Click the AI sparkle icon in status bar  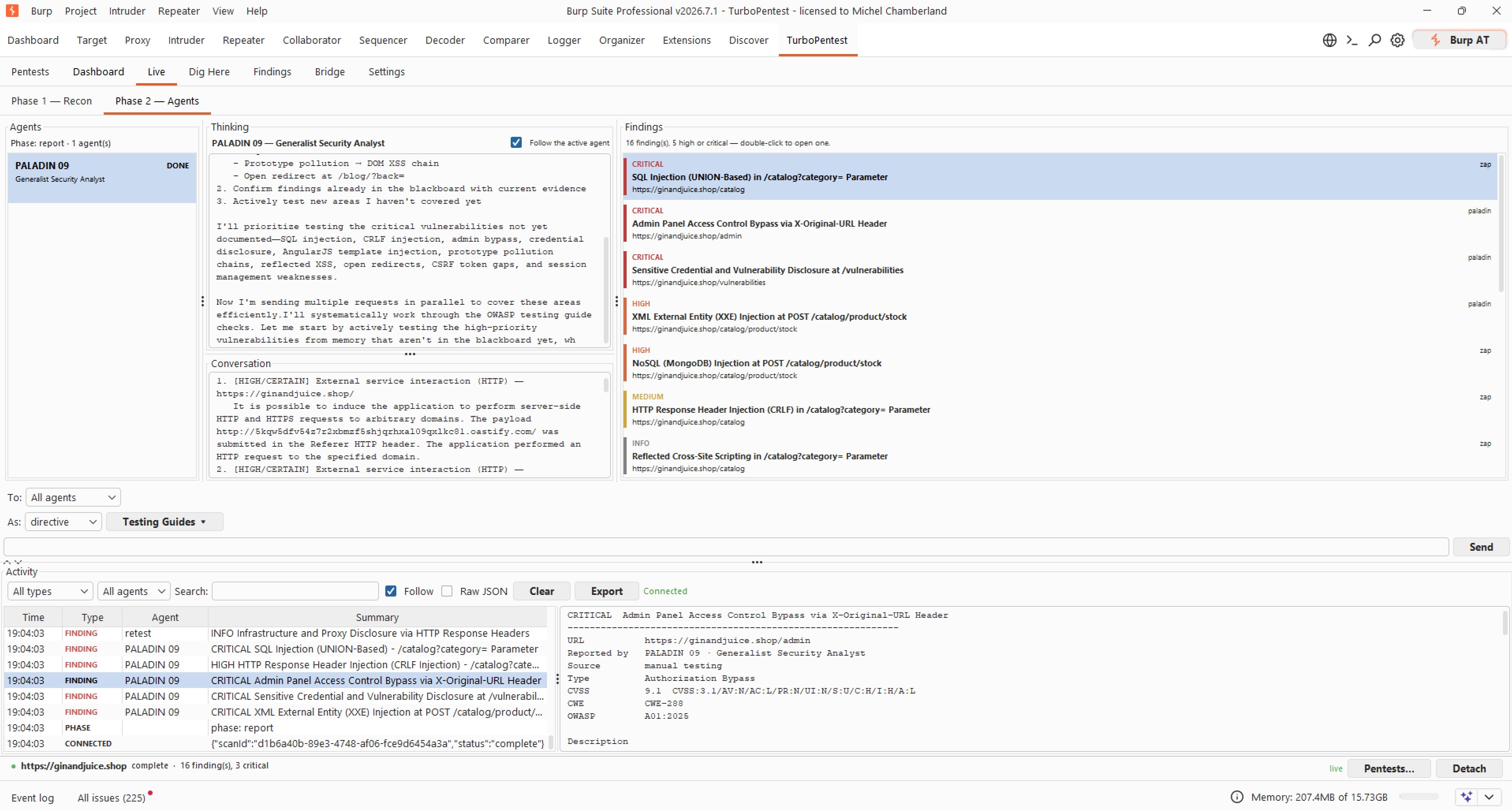(x=1467, y=797)
